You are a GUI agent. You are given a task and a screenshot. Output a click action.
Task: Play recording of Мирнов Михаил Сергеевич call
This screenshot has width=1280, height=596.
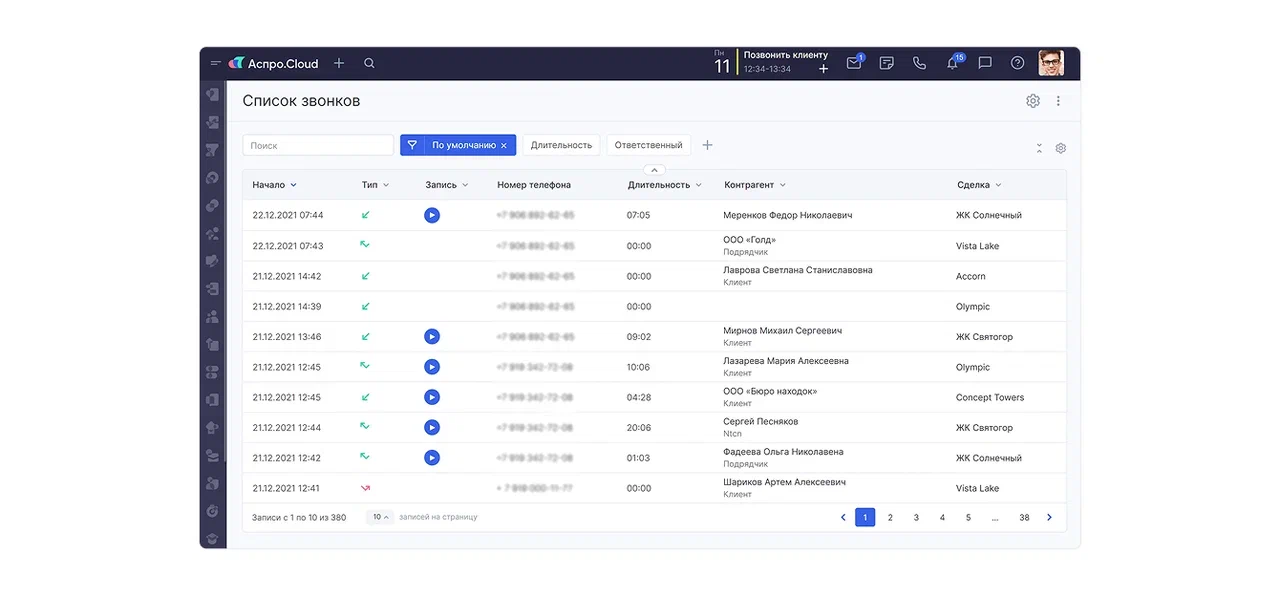[x=431, y=337]
